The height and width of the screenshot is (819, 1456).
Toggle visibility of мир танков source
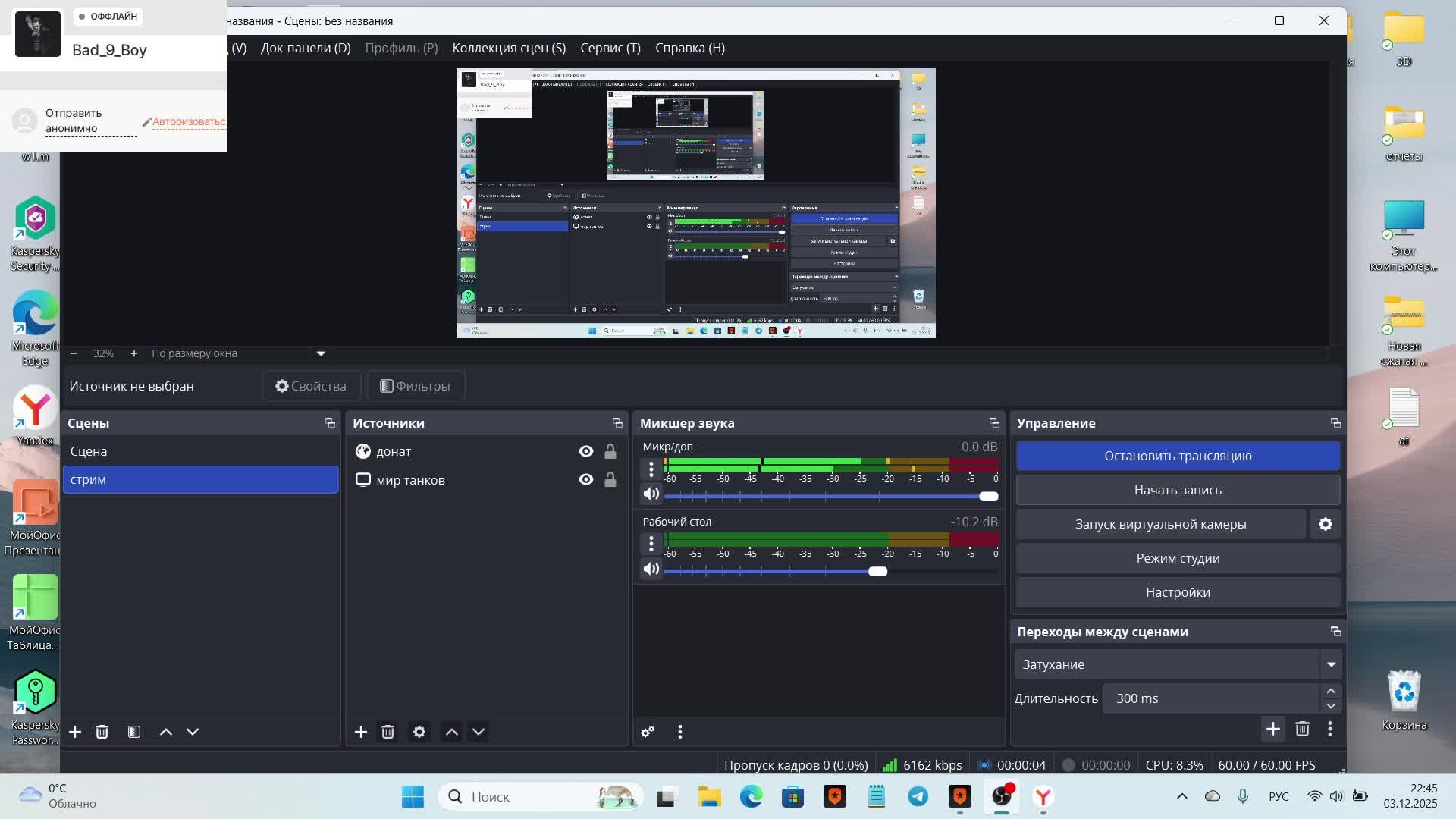point(585,479)
